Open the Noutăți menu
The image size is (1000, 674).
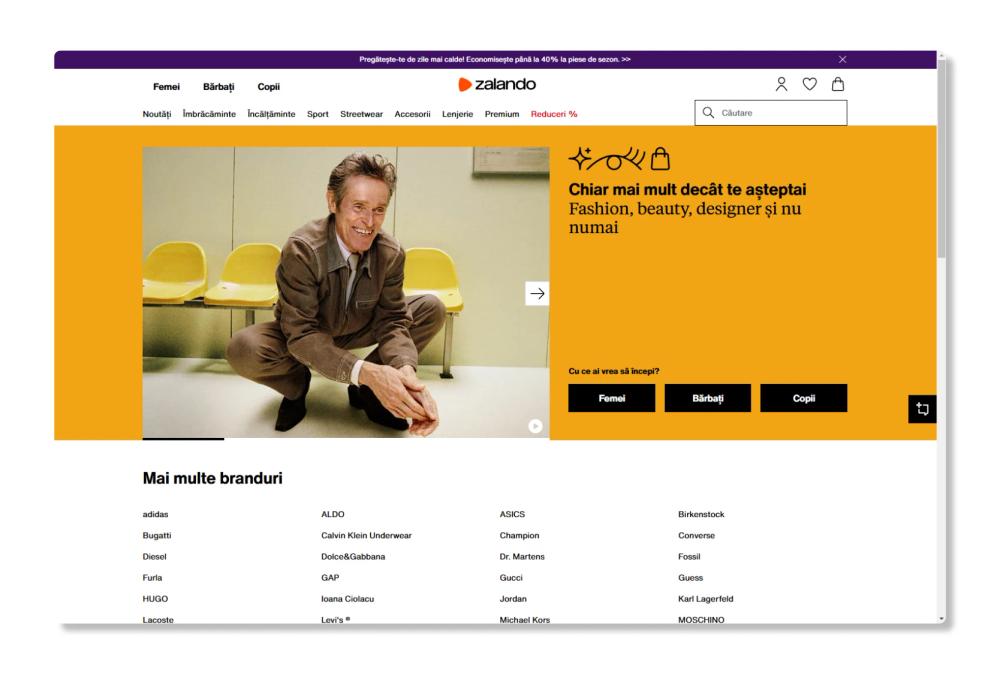coord(157,114)
